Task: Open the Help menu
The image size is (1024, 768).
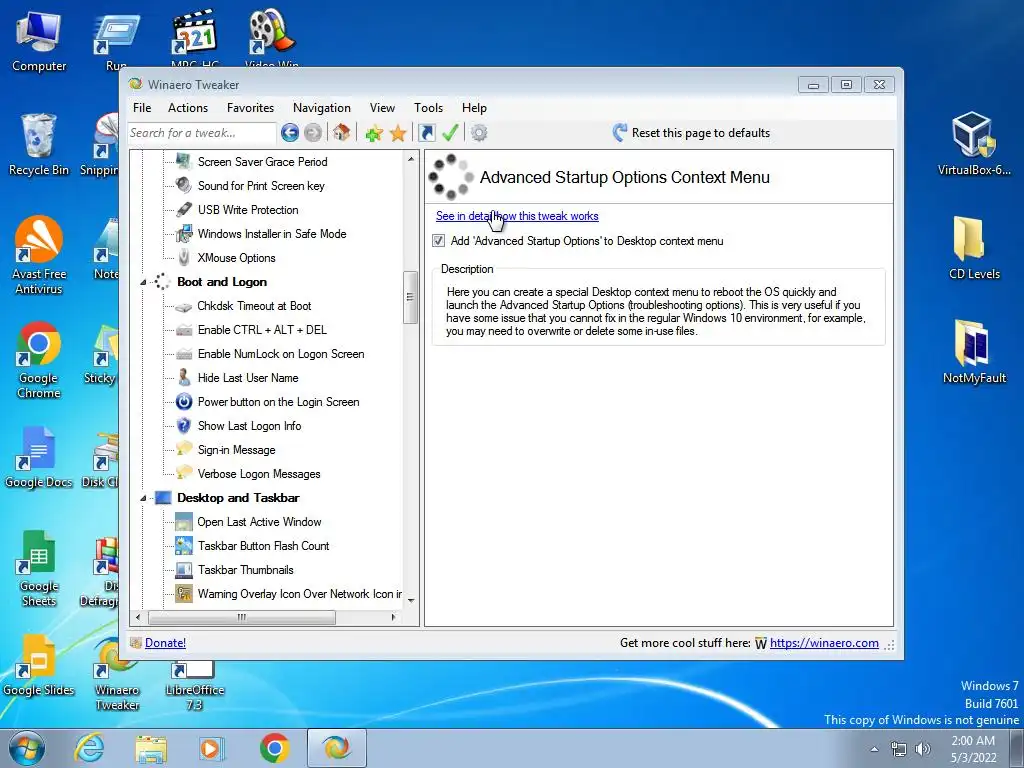Action: 474,108
